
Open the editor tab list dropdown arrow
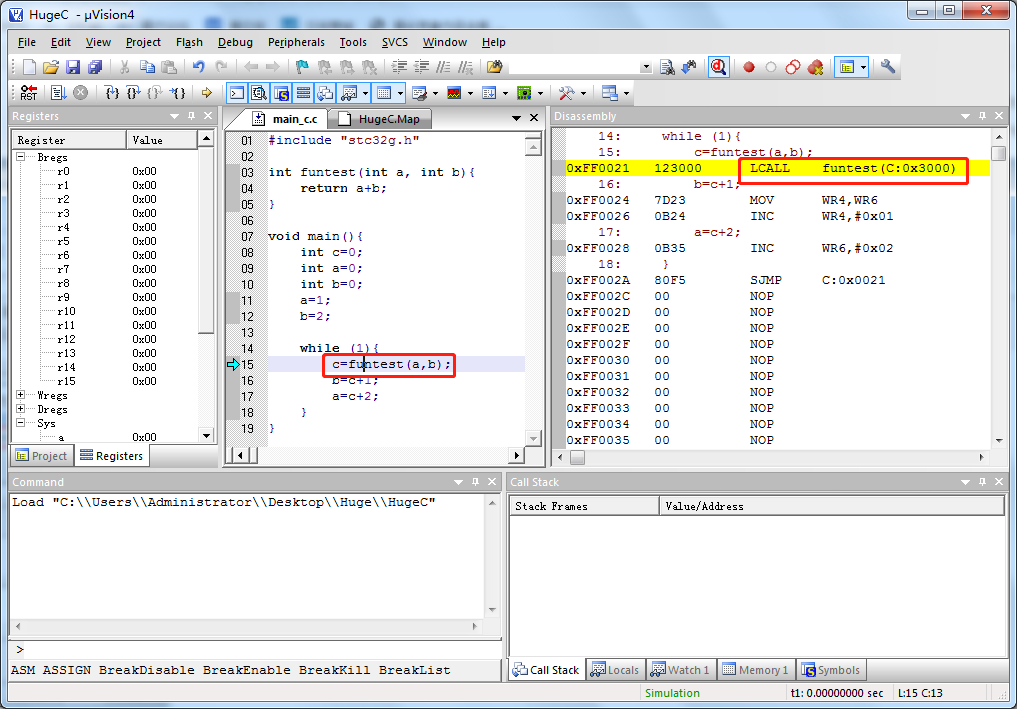(x=516, y=118)
